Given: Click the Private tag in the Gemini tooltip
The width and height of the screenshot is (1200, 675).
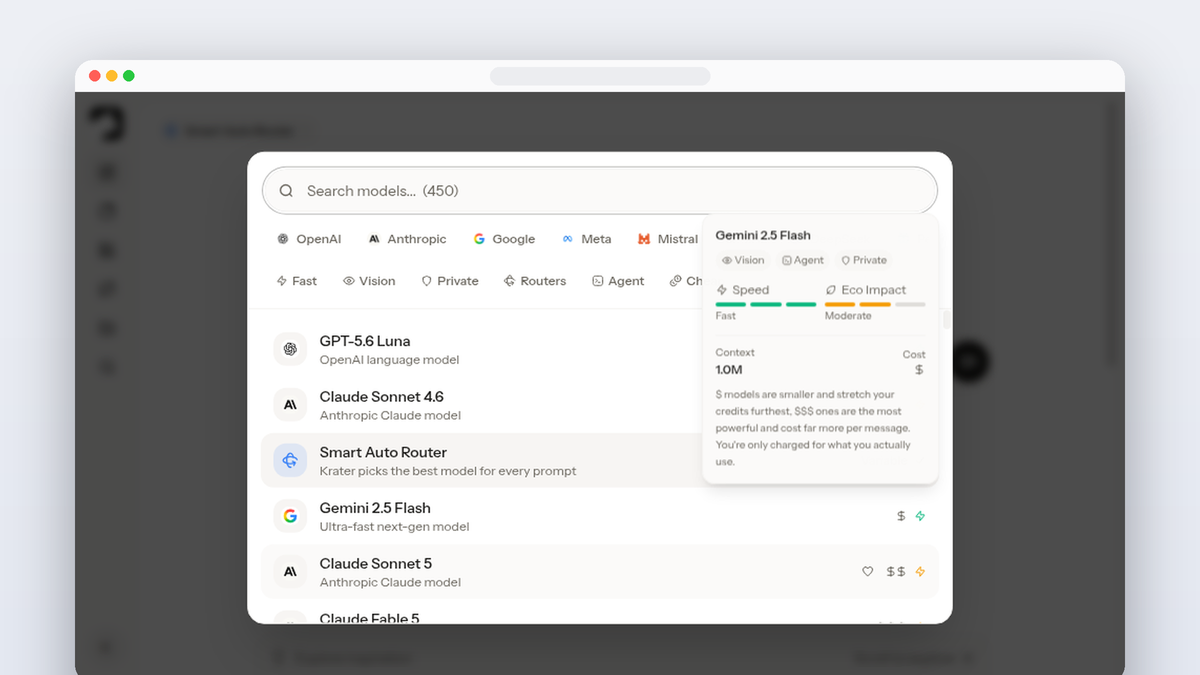Looking at the screenshot, I should click(x=864, y=260).
